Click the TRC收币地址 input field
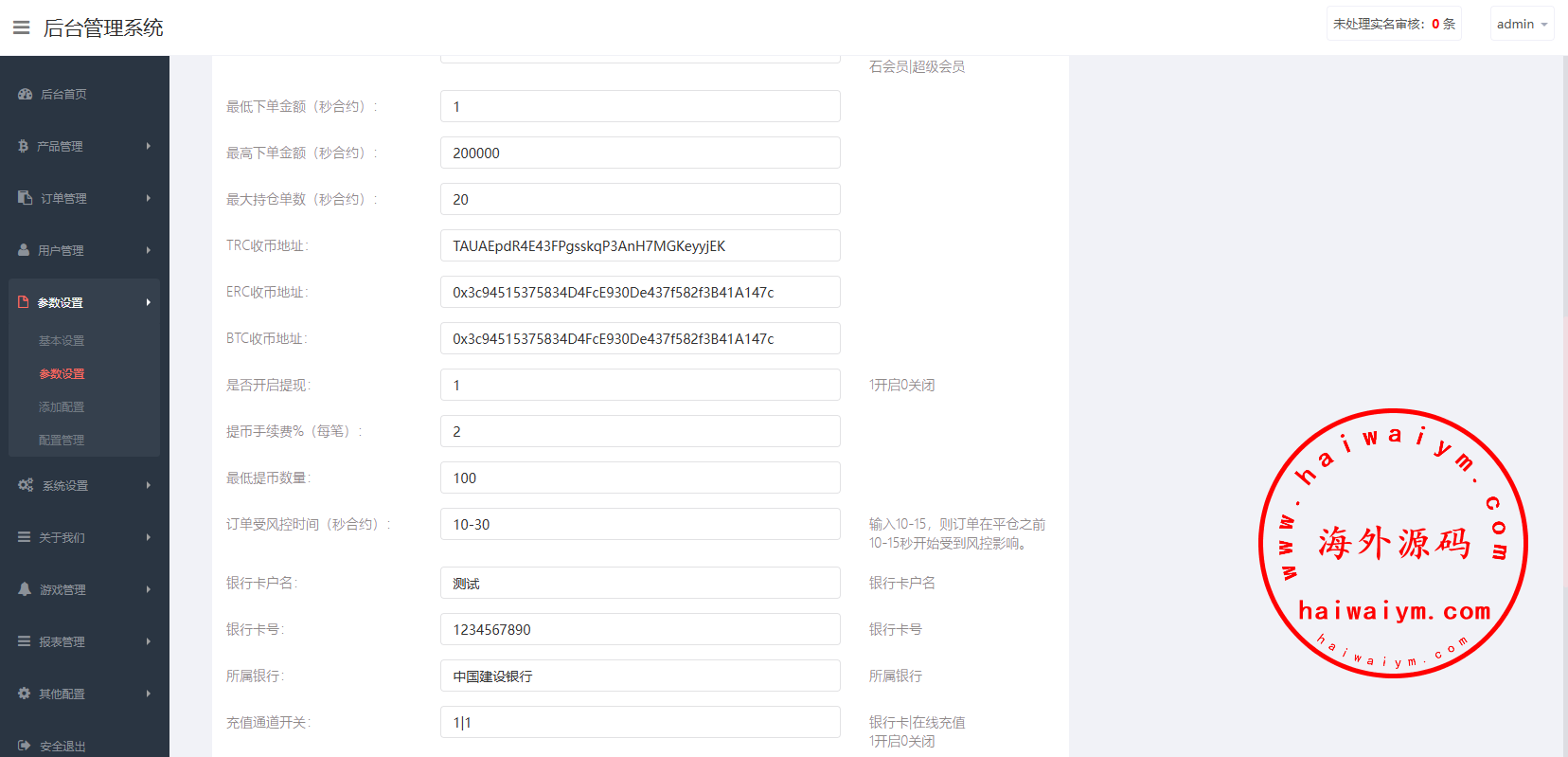Screen dimensions: 1568x757 pos(640,245)
